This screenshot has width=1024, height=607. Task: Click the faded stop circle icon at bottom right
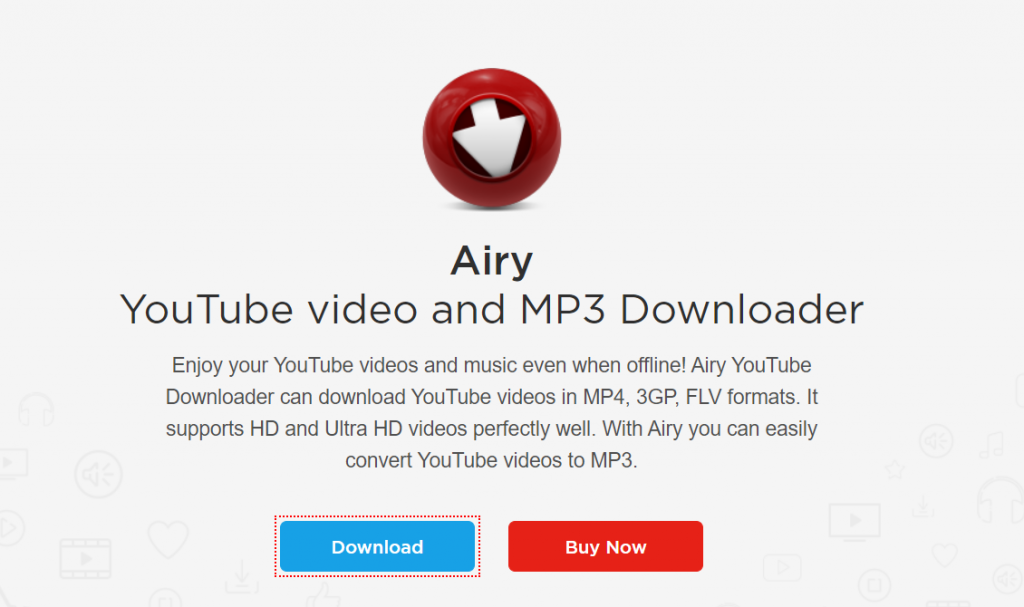874,584
